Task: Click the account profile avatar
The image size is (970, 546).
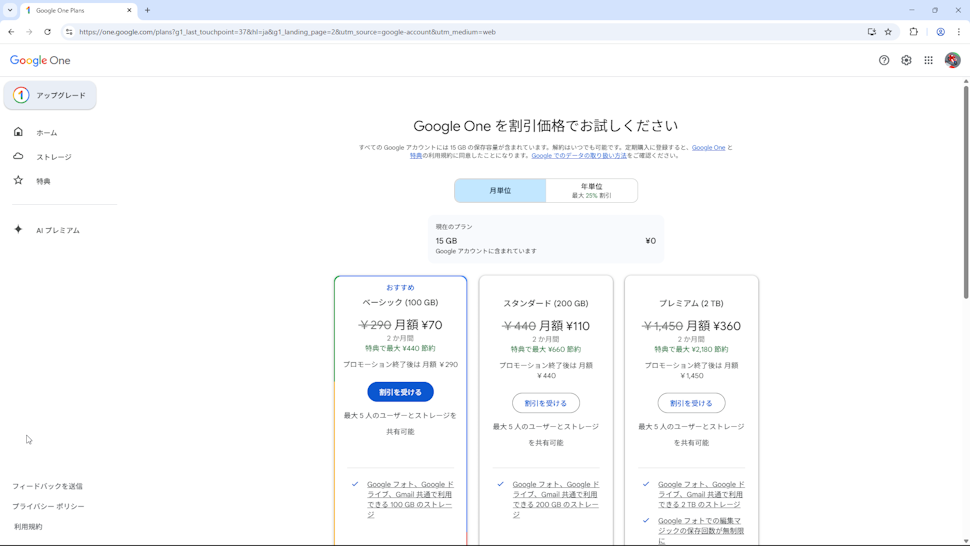Action: [952, 60]
